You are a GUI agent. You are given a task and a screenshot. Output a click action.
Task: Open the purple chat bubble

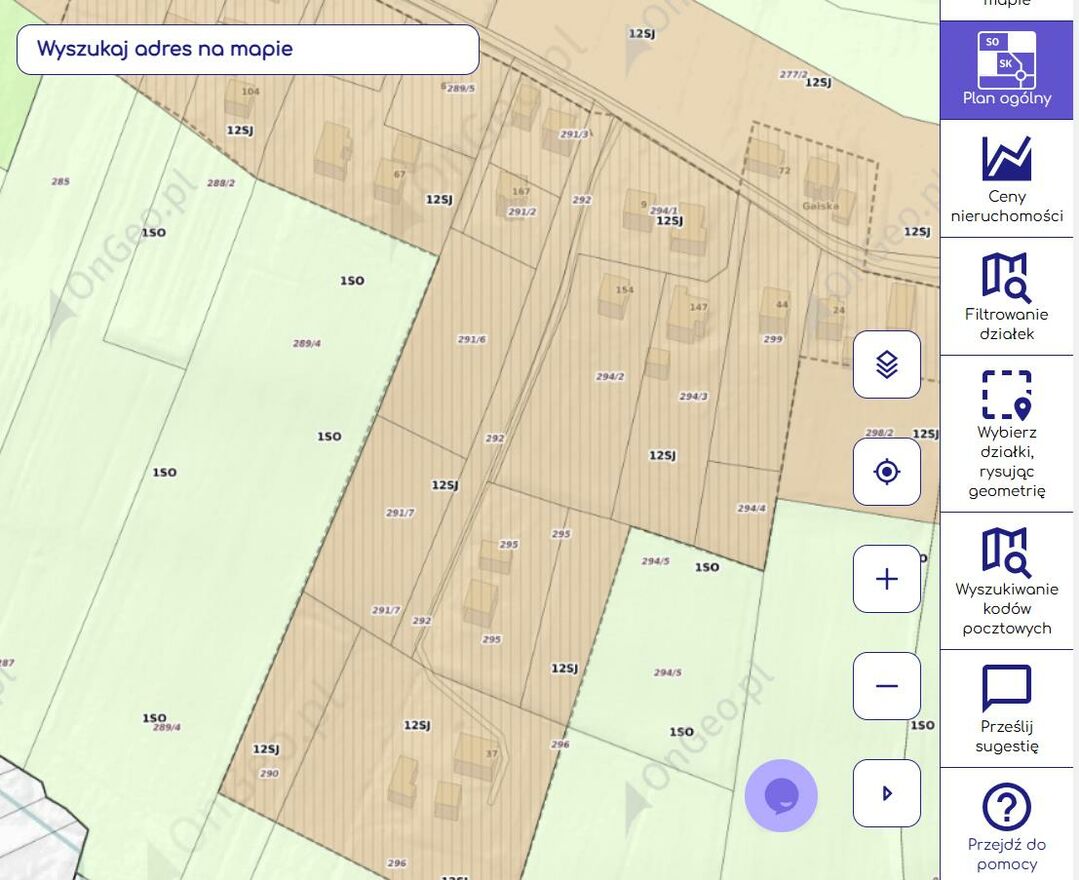(781, 796)
